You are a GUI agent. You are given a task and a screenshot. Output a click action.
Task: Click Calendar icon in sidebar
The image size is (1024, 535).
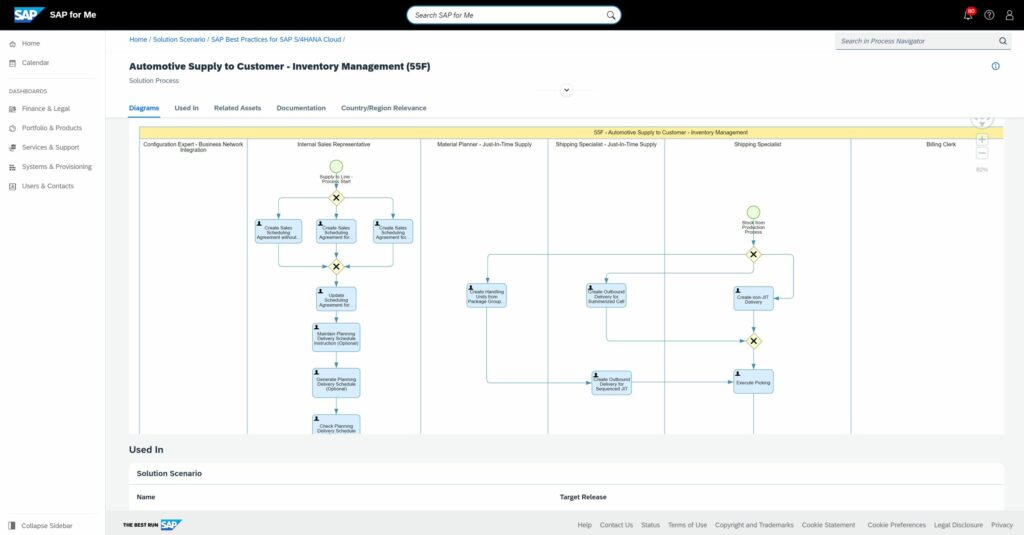pyautogui.click(x=12, y=63)
